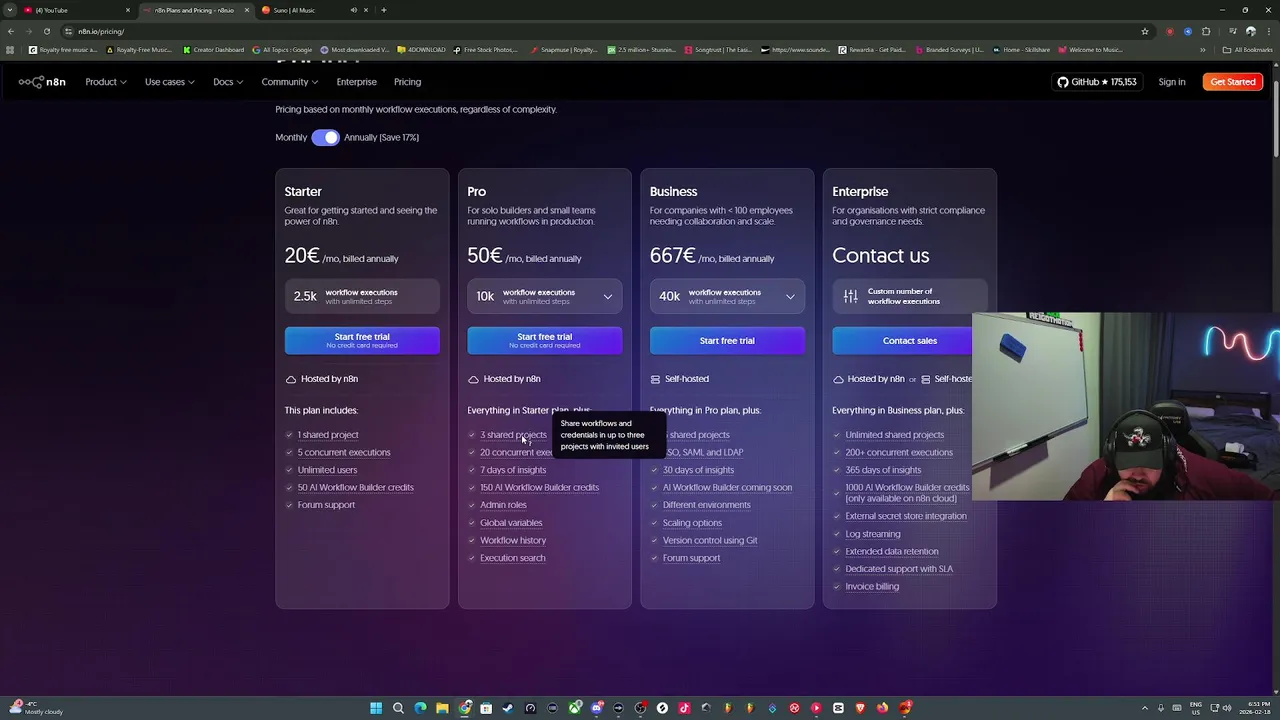Mute the Suno tab audio speaker icon

[x=353, y=10]
